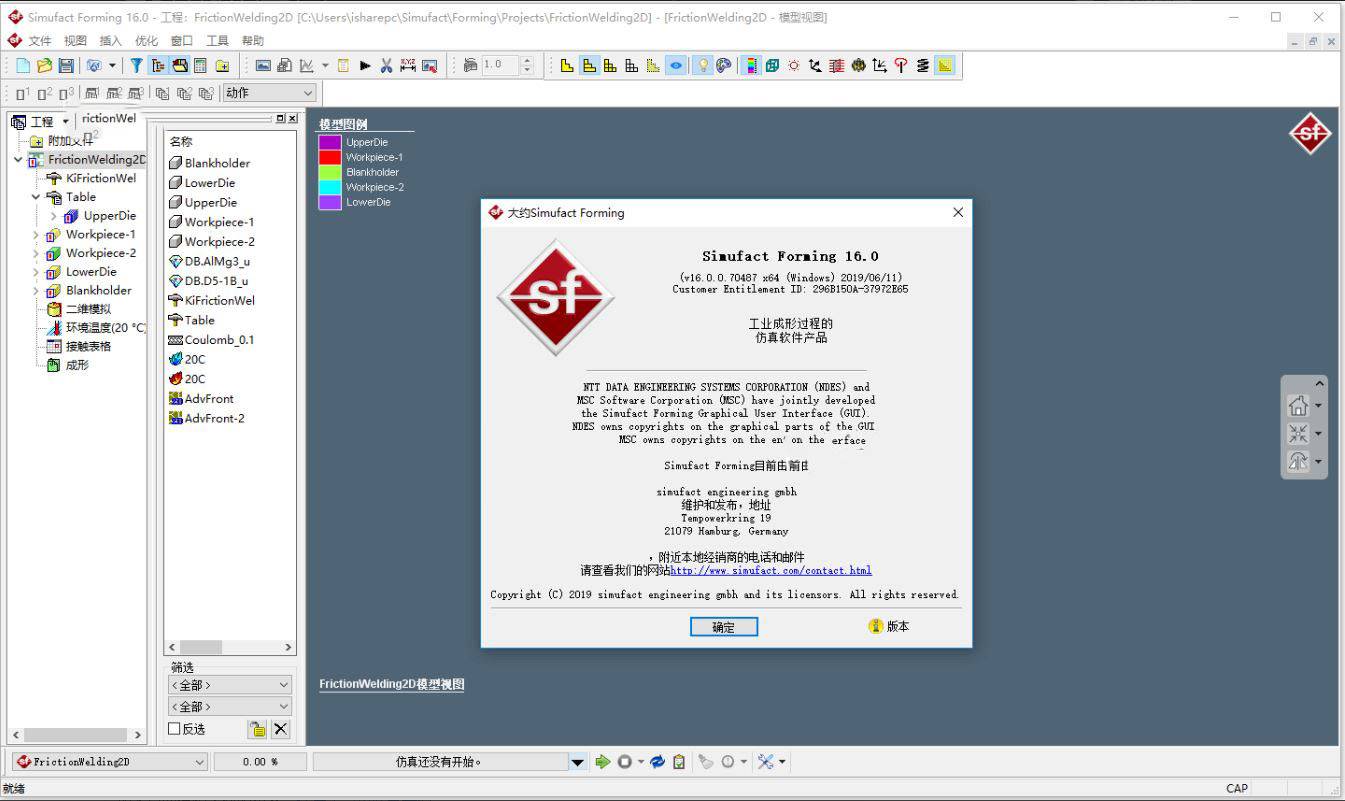Click the scissors cut icon

click(x=386, y=65)
